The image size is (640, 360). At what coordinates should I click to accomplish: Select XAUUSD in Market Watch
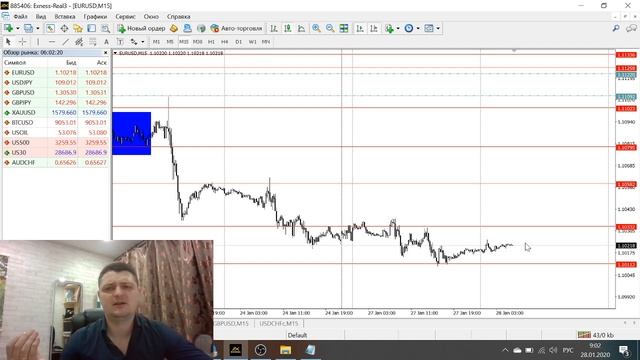point(56,112)
